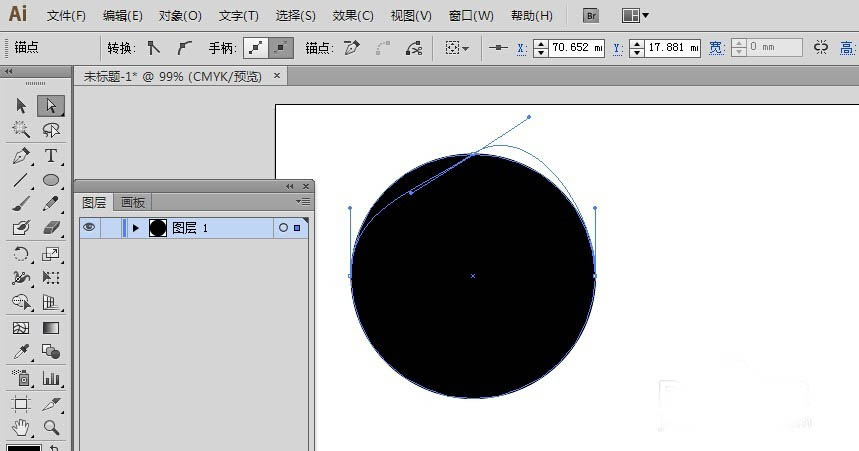The image size is (859, 451).
Task: Choose the Column Graph tool
Action: pos(51,378)
